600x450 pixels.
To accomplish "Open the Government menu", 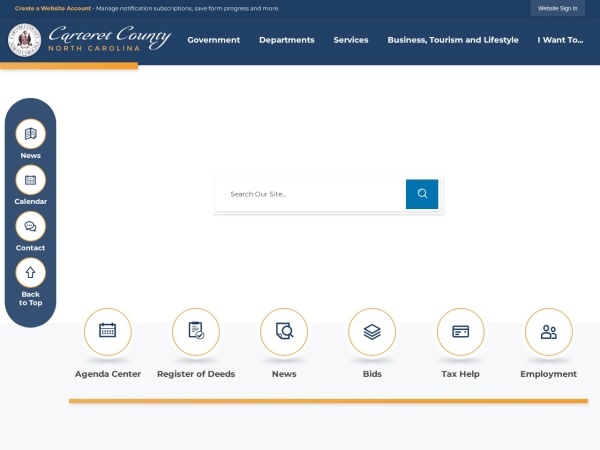I will pos(214,40).
